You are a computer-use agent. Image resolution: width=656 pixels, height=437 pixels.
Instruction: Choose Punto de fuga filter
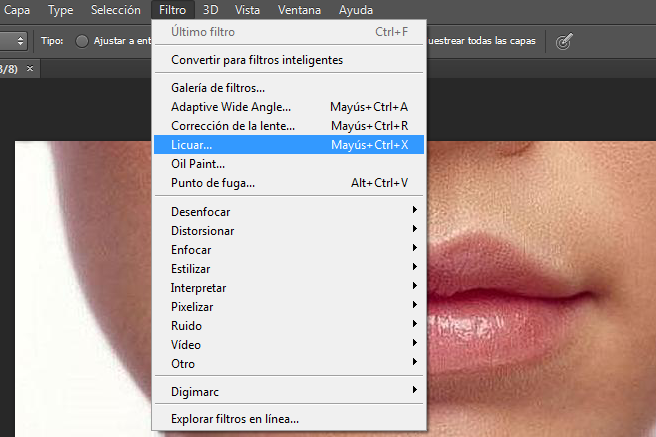[213, 183]
